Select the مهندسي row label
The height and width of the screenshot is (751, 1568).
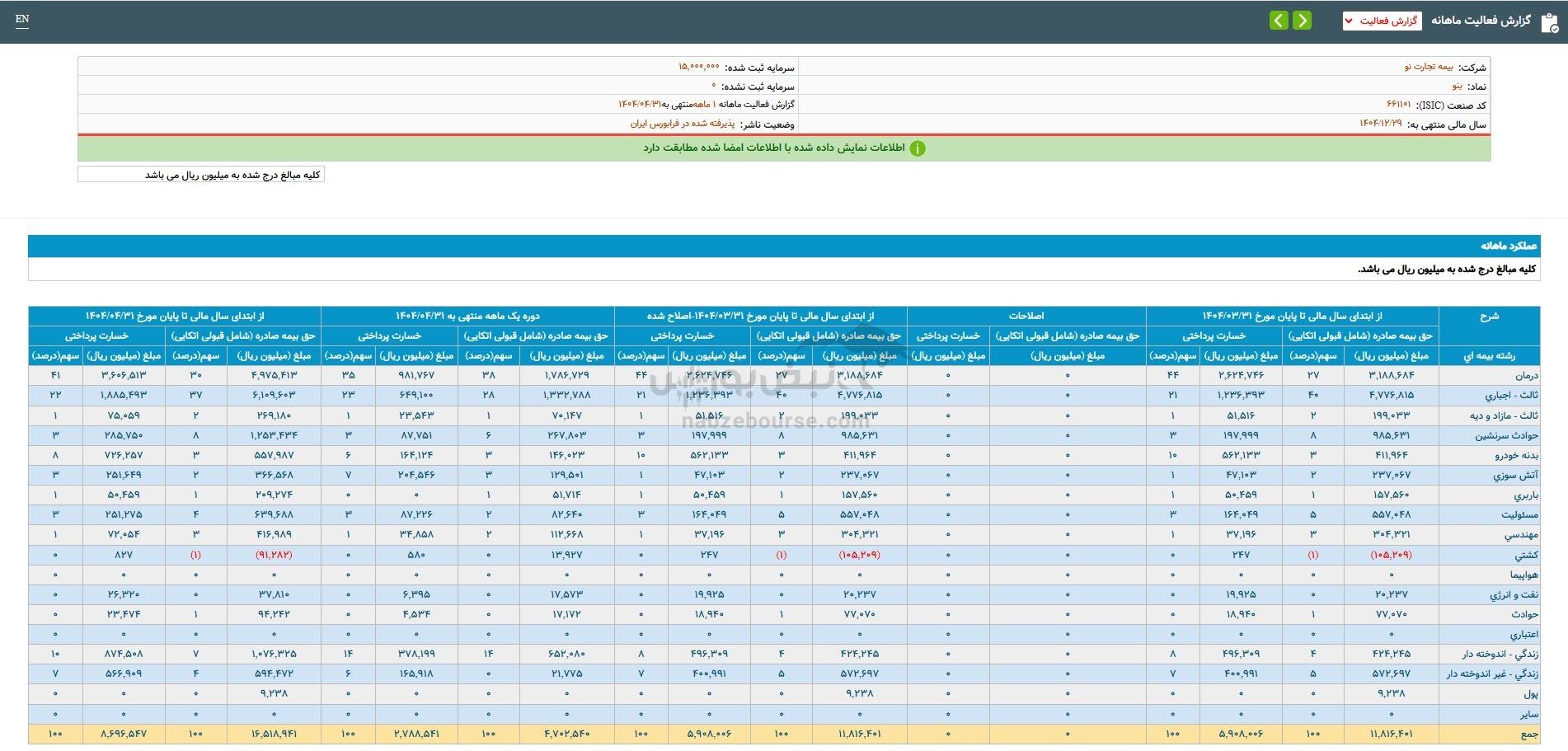point(1522,535)
